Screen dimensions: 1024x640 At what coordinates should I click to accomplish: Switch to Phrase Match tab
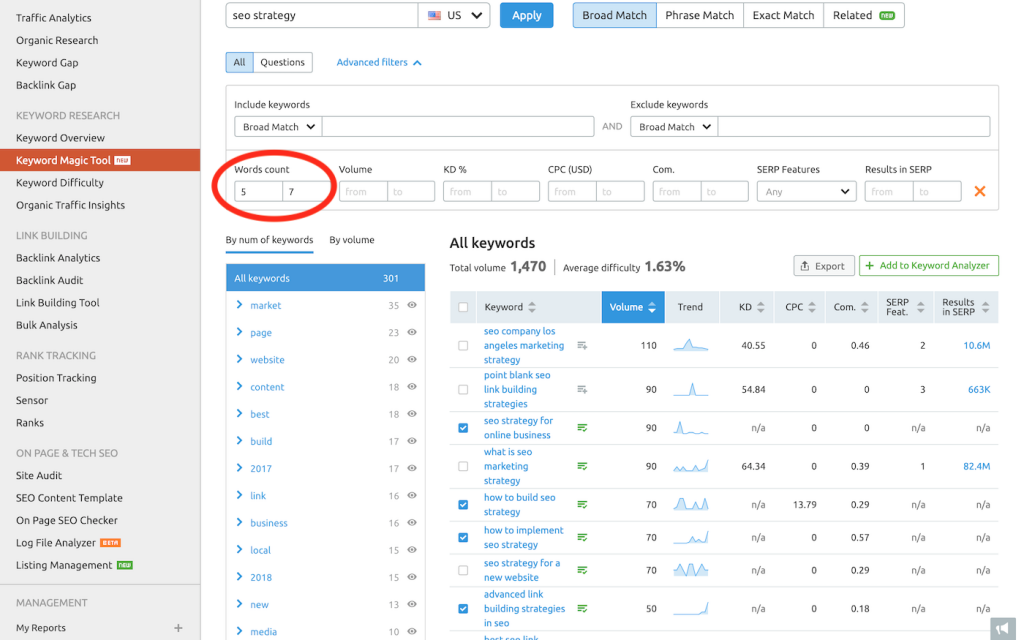(699, 15)
